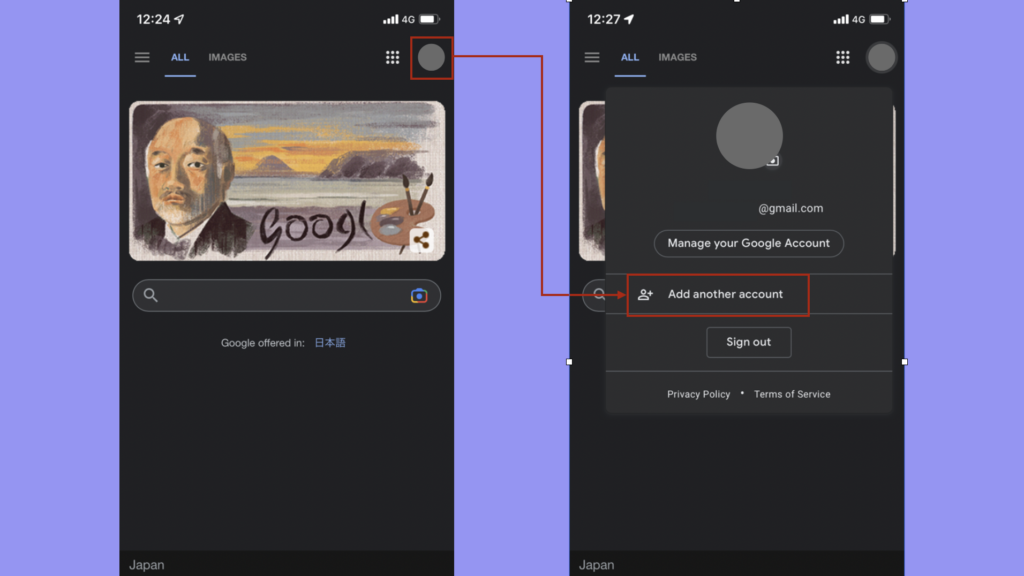
Task: Open hamburger menu in right phone screen
Action: (x=592, y=57)
